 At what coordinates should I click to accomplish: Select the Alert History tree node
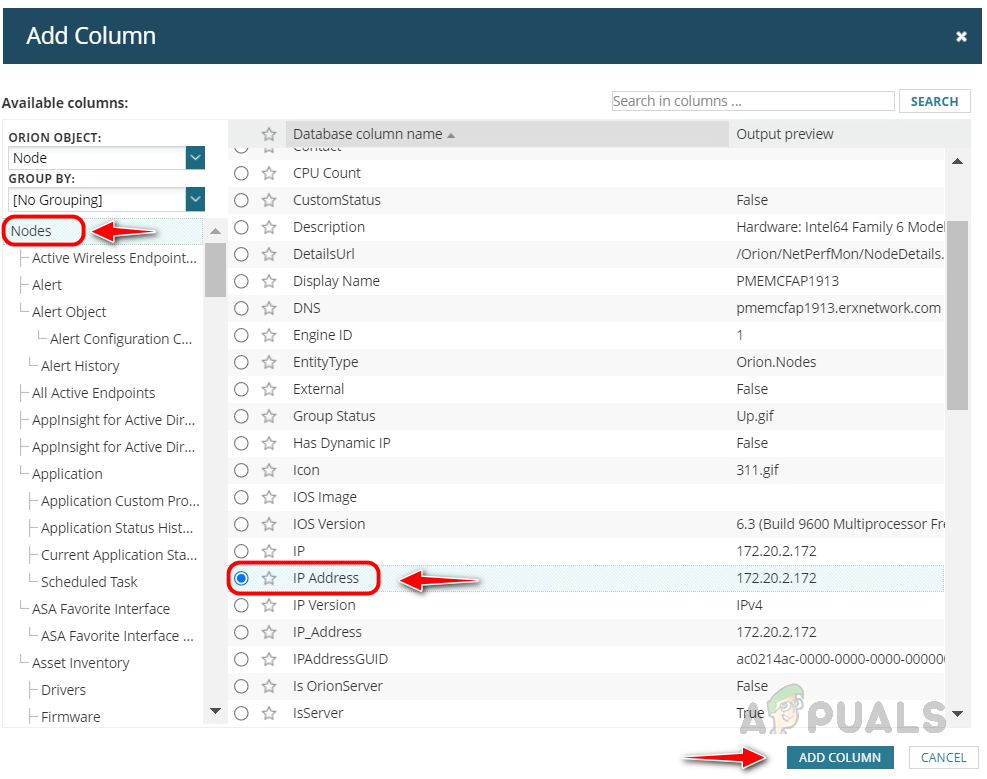[80, 366]
